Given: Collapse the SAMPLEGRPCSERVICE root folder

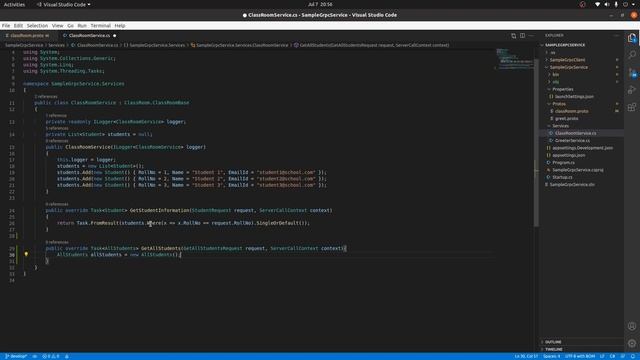Looking at the screenshot, I should [565, 45].
